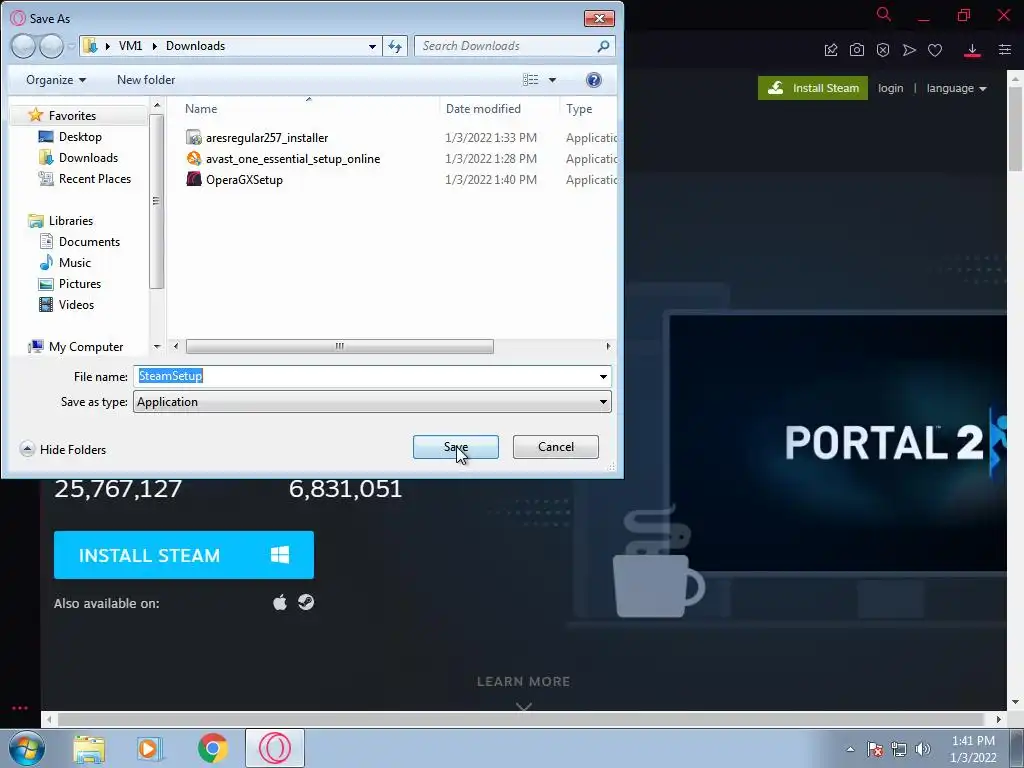Open the File name dropdown arrow
Viewport: 1024px width, 768px height.
[x=603, y=376]
